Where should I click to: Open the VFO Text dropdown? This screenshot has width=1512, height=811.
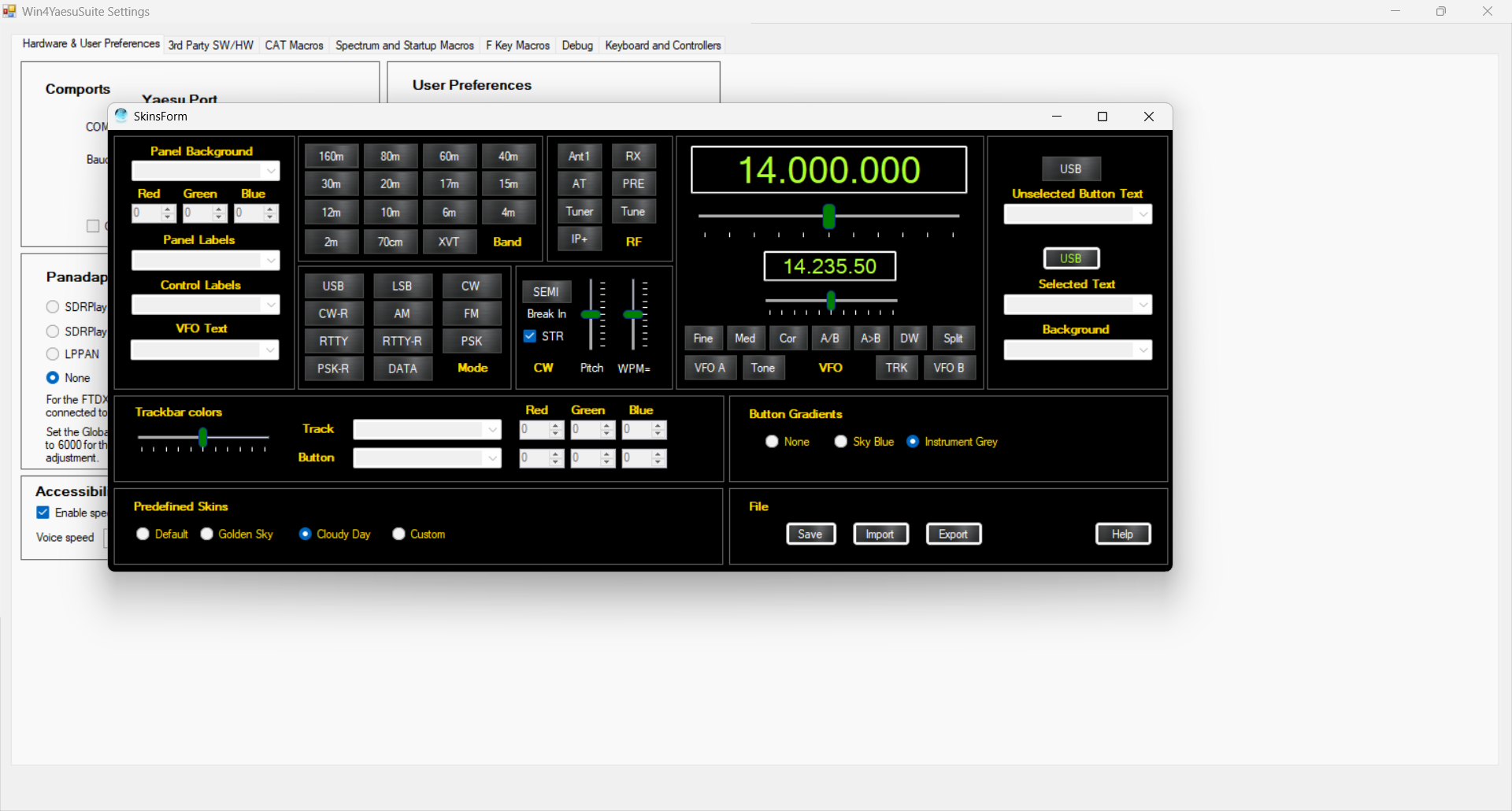[206, 350]
